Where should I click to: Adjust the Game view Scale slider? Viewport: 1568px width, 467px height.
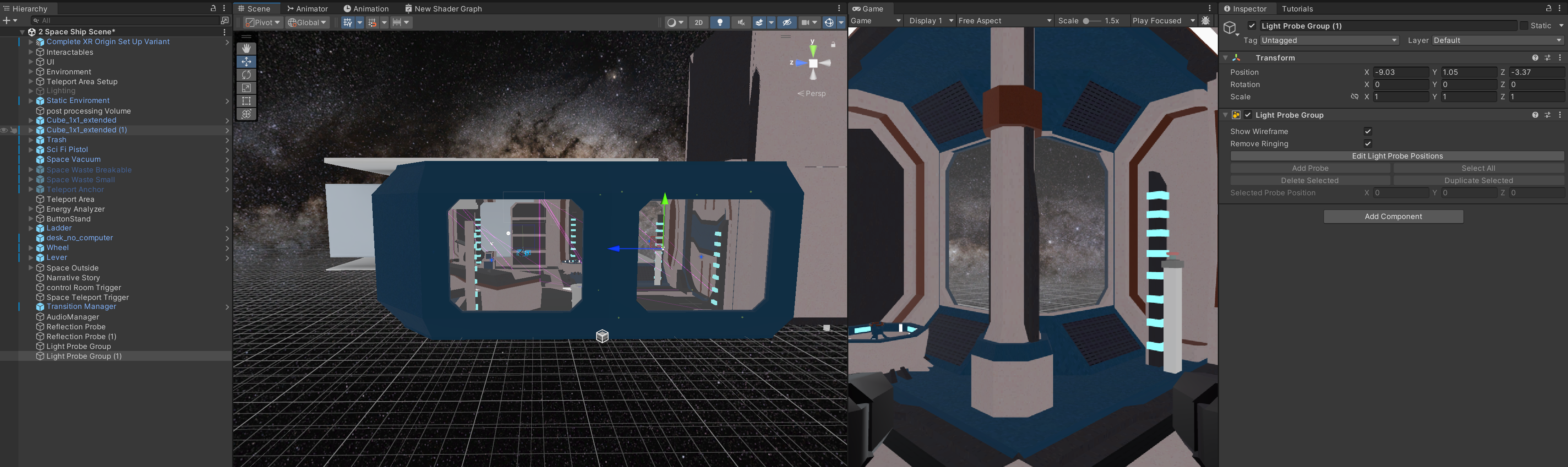[1087, 21]
